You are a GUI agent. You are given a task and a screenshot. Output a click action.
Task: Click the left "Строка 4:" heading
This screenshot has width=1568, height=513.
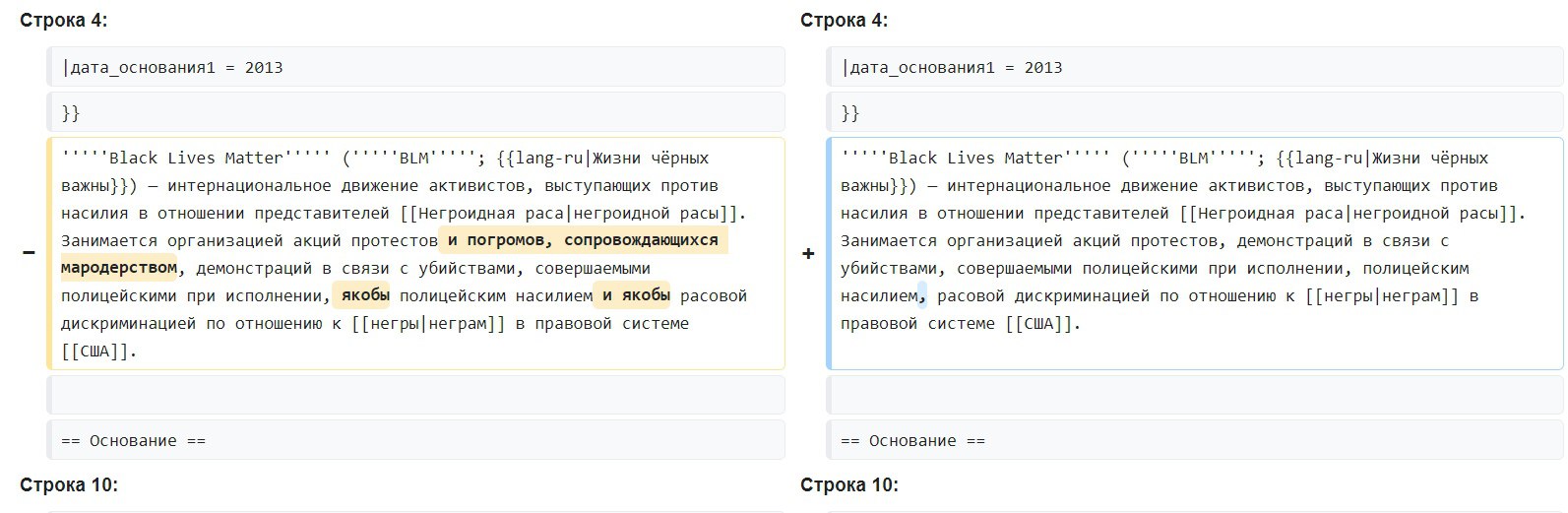point(64,21)
